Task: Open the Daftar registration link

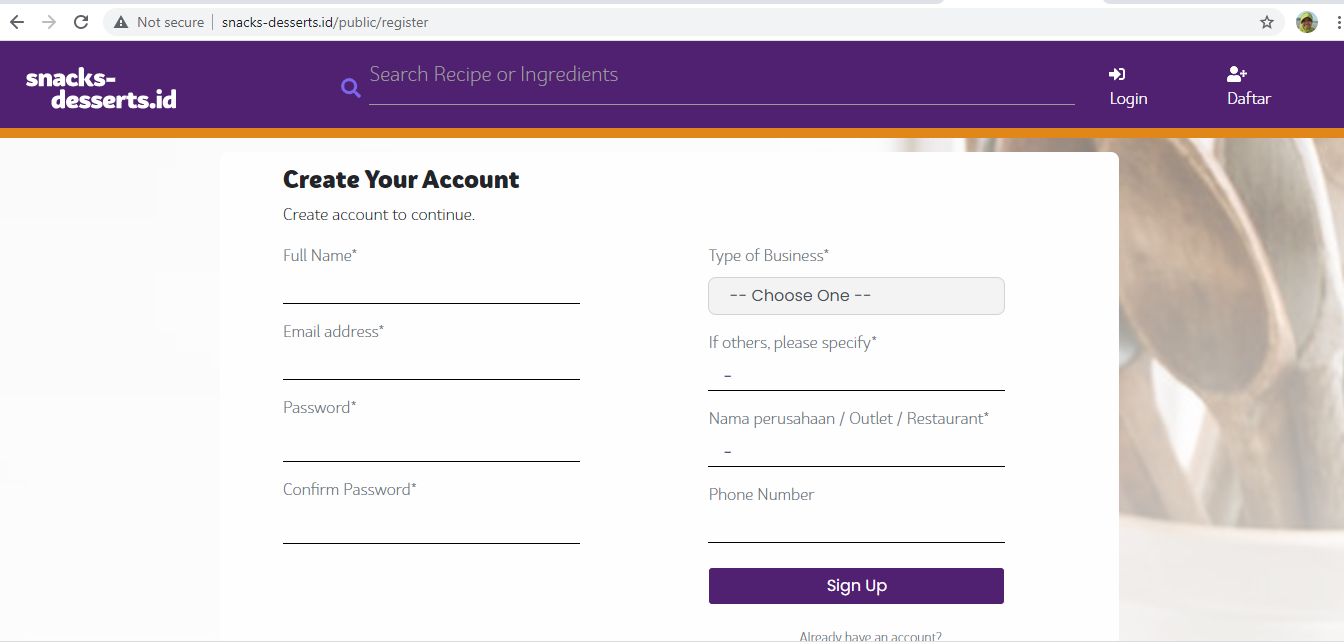Action: (1248, 87)
